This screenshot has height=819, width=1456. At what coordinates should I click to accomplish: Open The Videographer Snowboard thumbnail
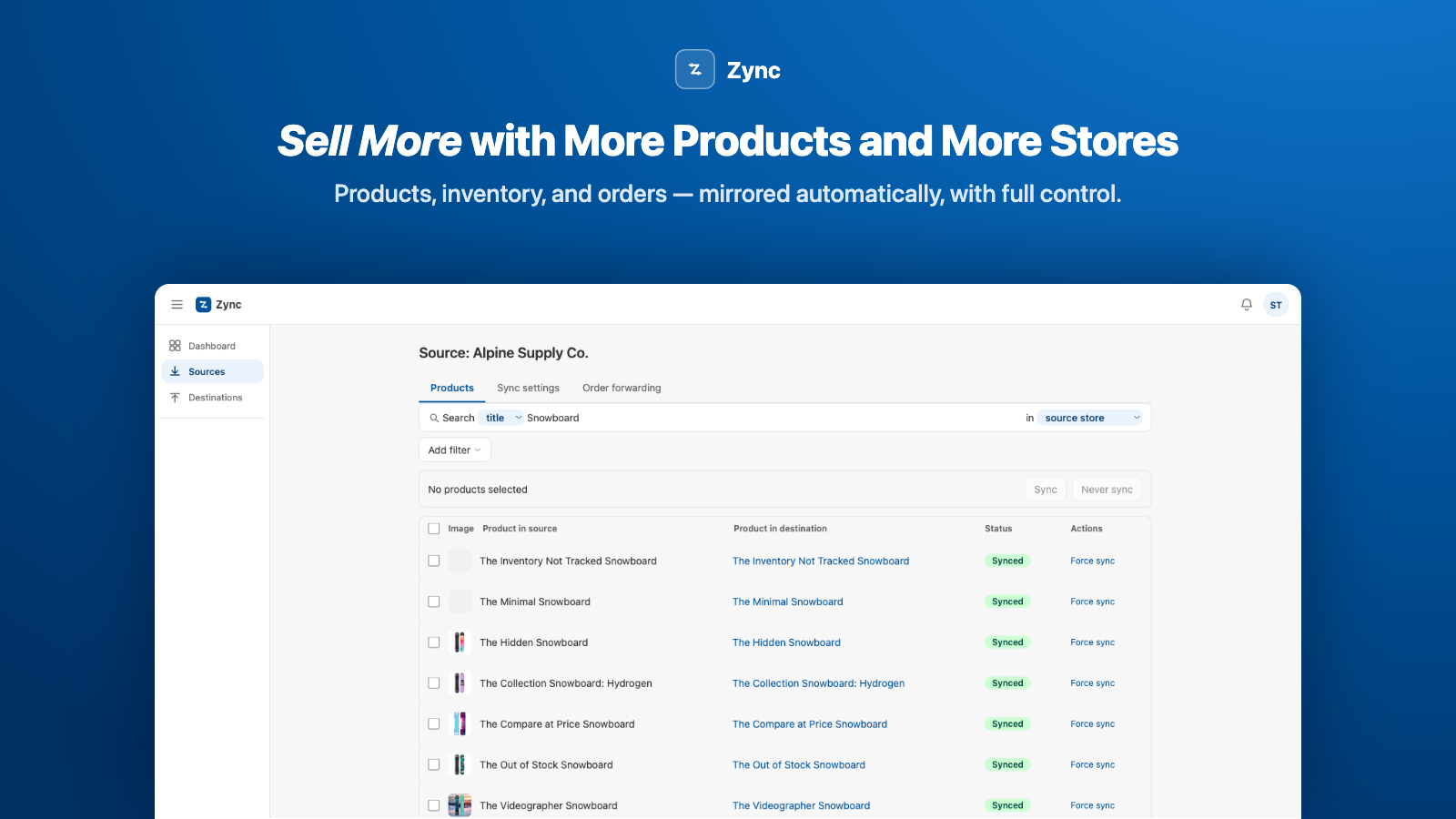pyautogui.click(x=460, y=805)
